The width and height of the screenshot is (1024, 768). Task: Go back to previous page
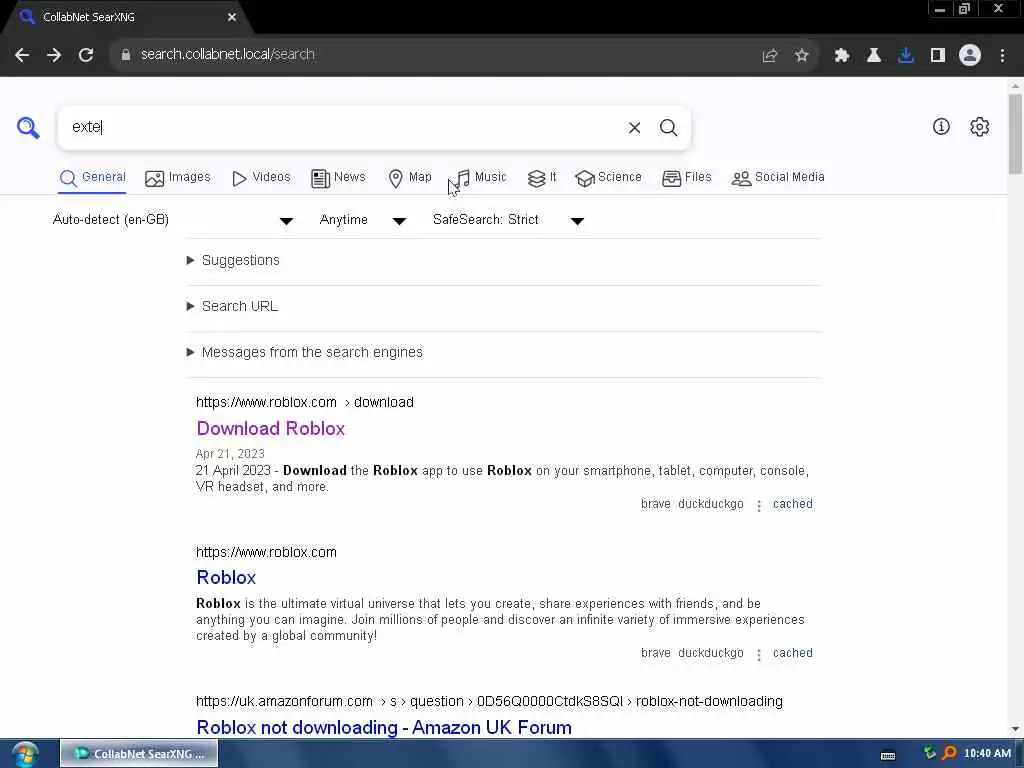click(x=22, y=55)
